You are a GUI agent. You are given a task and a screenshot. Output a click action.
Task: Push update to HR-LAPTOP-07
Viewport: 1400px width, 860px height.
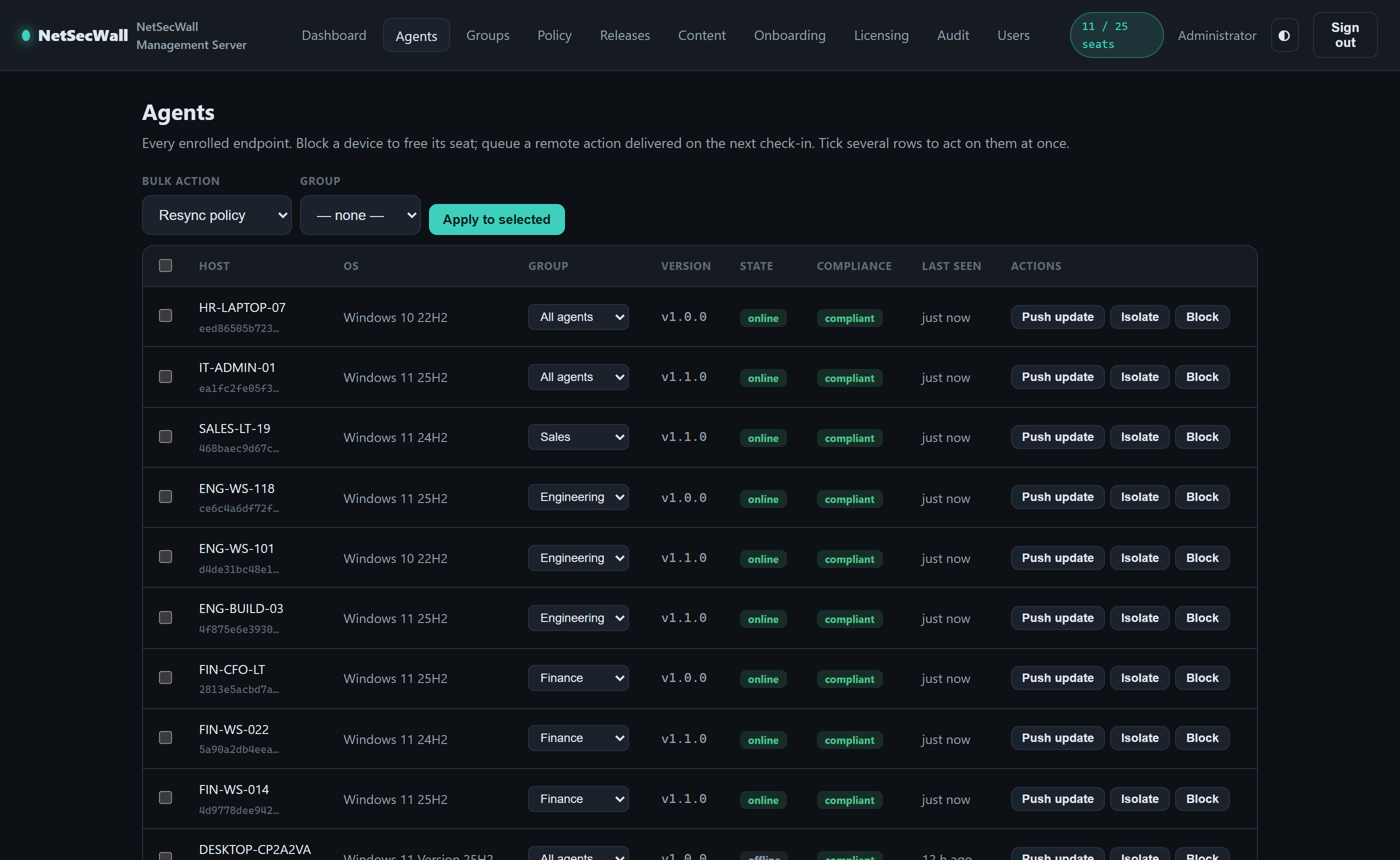(x=1057, y=317)
